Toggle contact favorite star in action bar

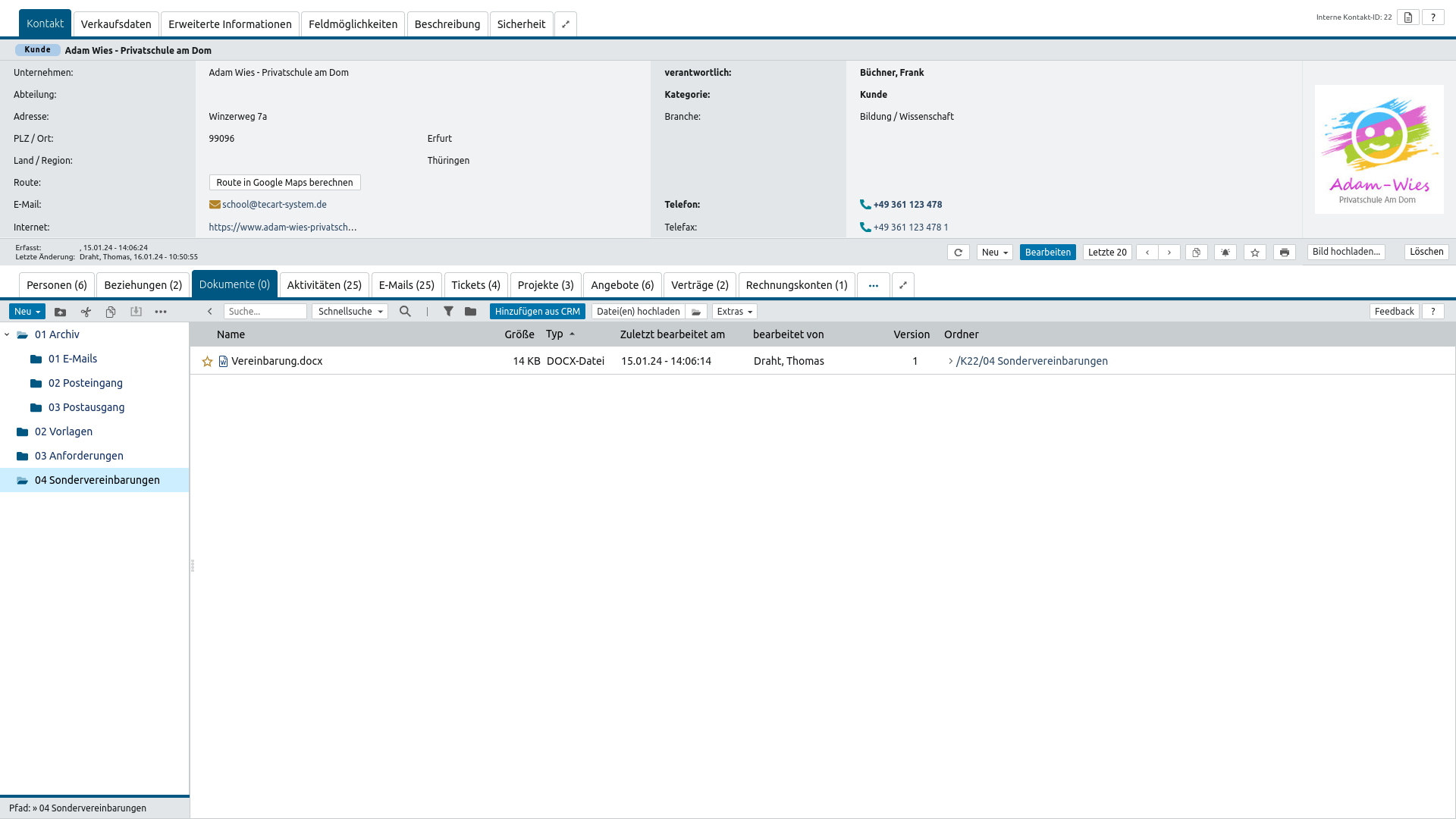pos(1255,253)
